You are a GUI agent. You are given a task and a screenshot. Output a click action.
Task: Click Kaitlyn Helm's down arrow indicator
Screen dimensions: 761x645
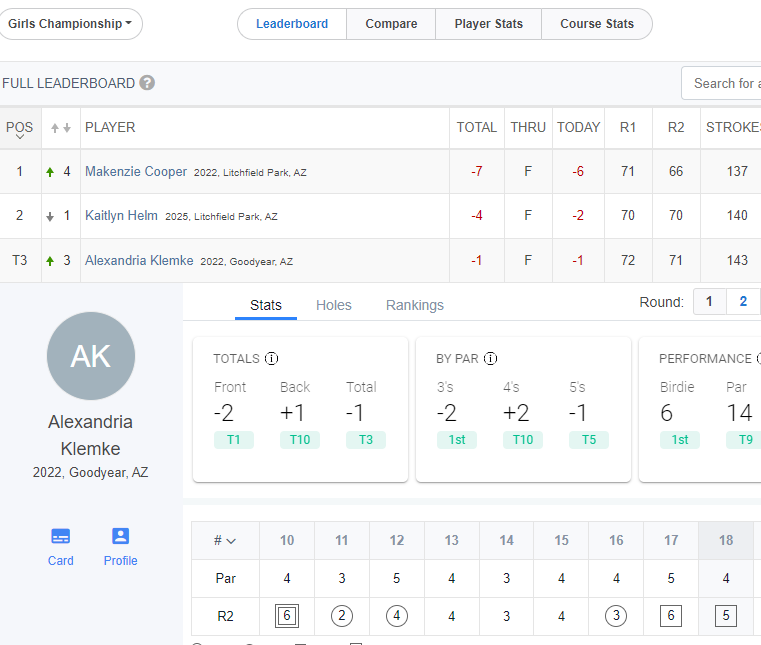(x=50, y=216)
